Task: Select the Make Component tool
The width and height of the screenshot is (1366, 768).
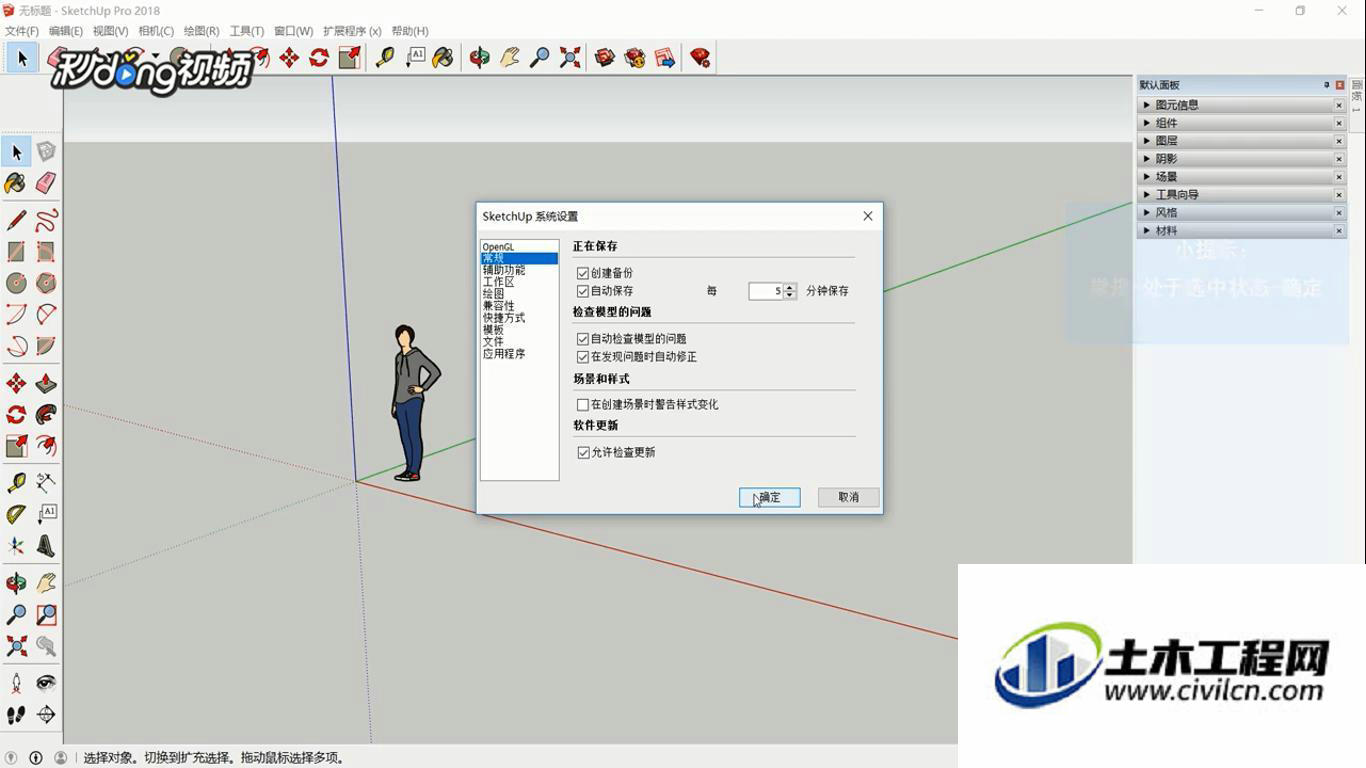Action: [46, 152]
